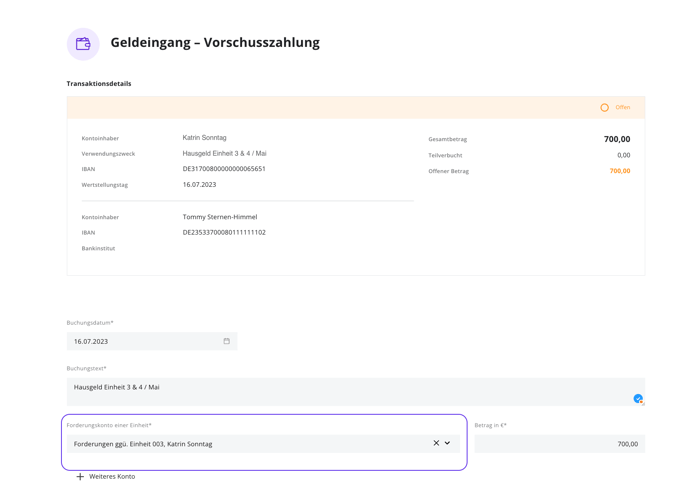This screenshot has height=499, width=688.
Task: Click the Geldeingang – Vorschusszahlung heading
Action: [215, 43]
